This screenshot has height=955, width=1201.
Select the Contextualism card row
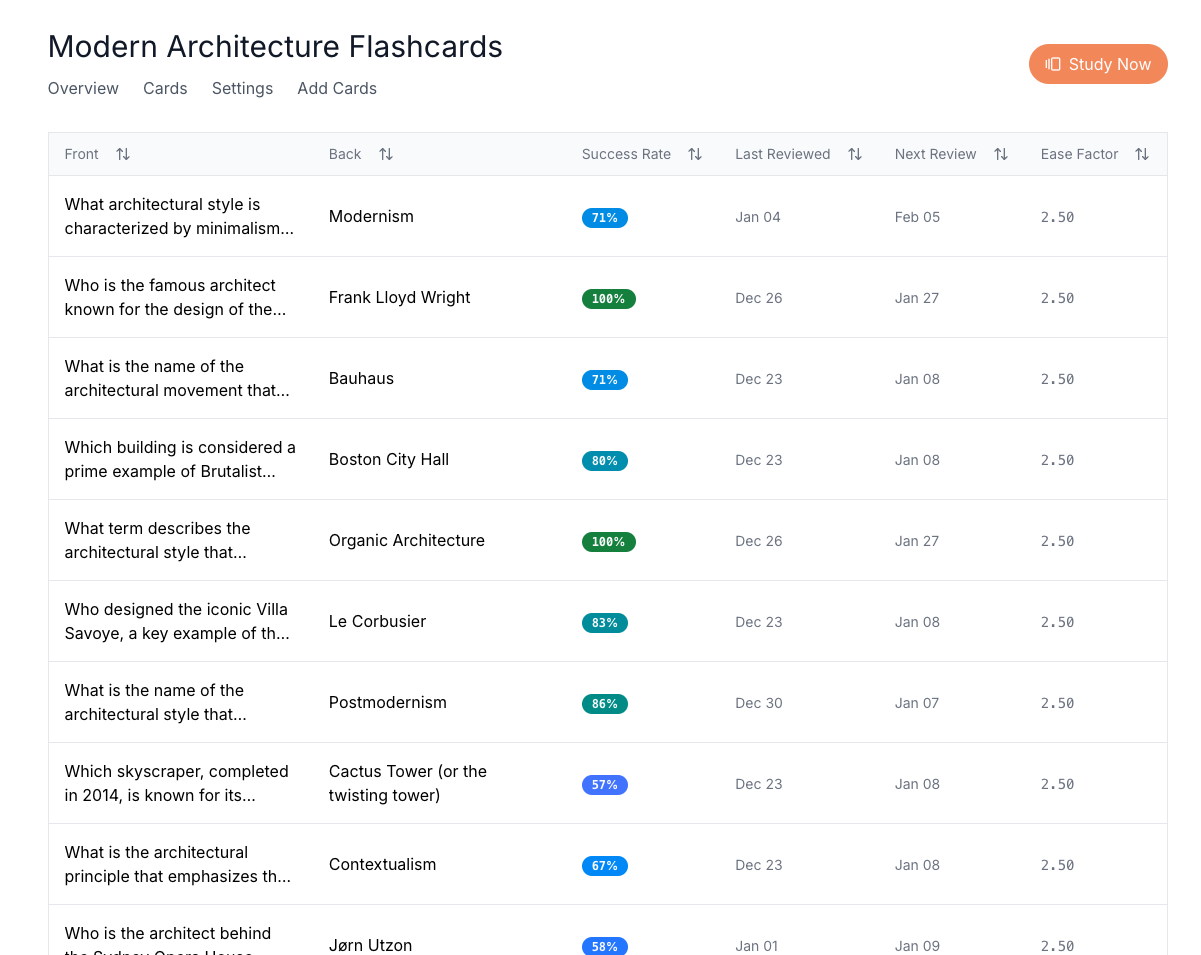(x=382, y=865)
